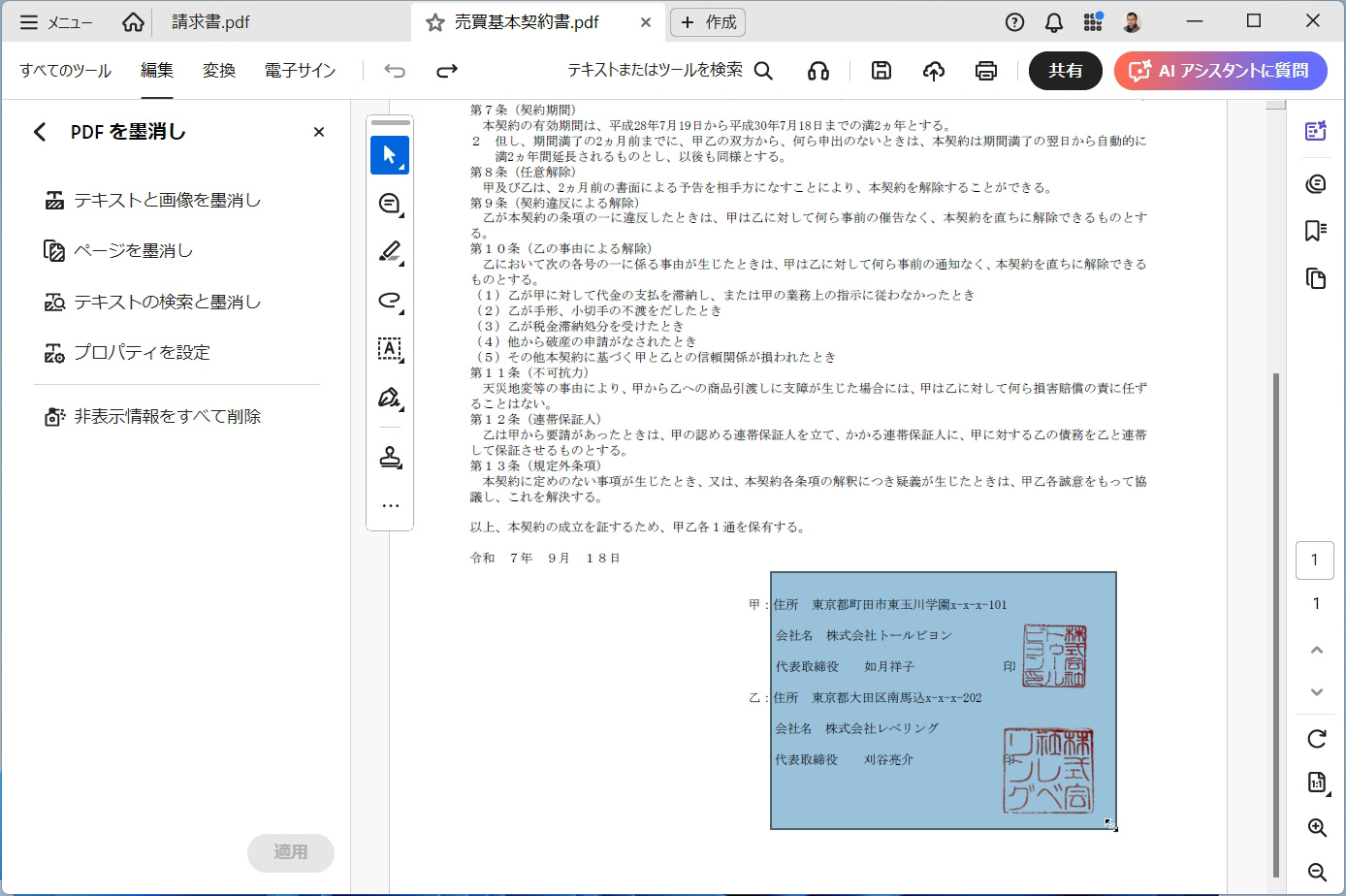Screen dimensions: 1346x896
Task: Go to next page down chevron
Action: (x=1316, y=692)
